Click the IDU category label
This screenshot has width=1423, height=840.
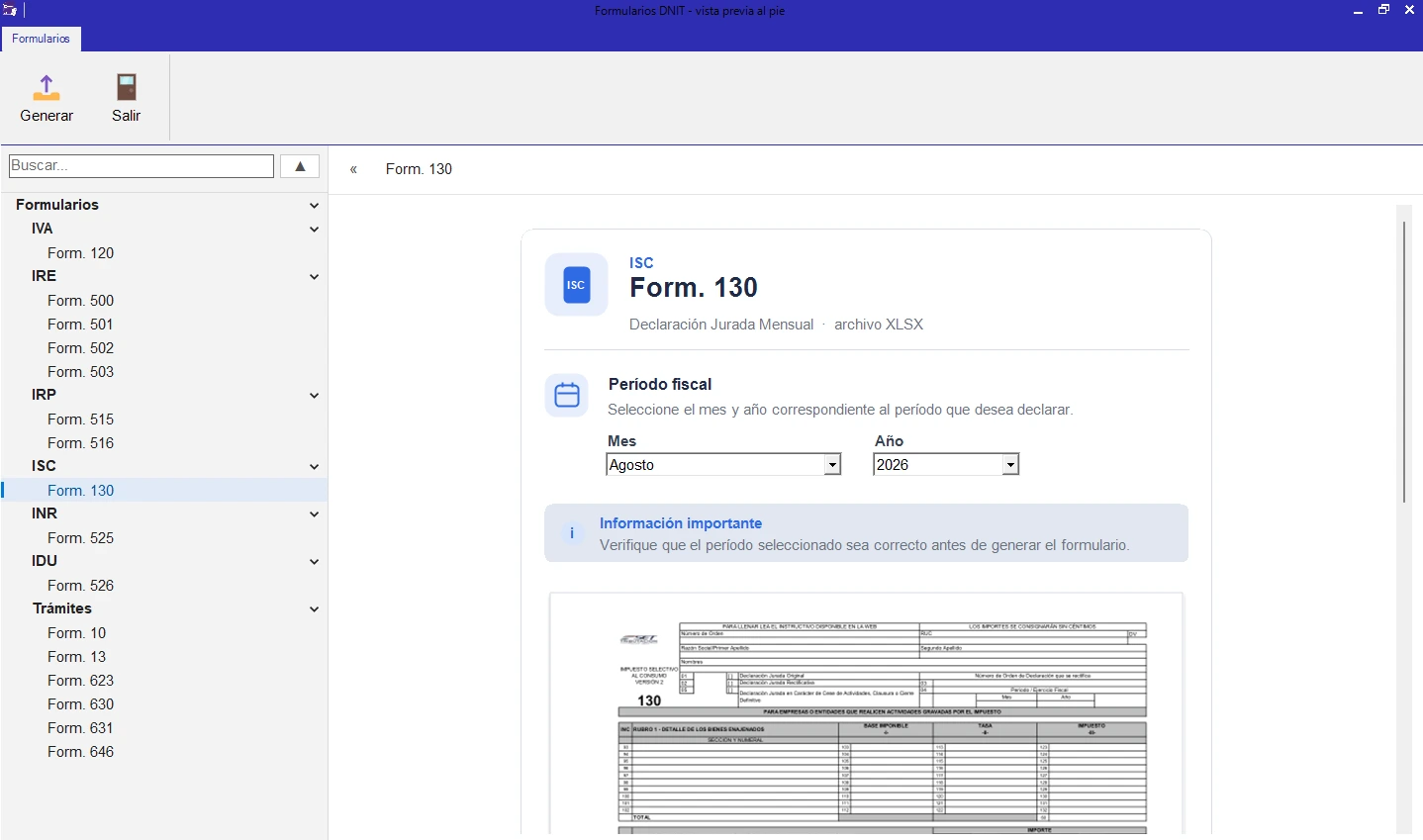45,561
